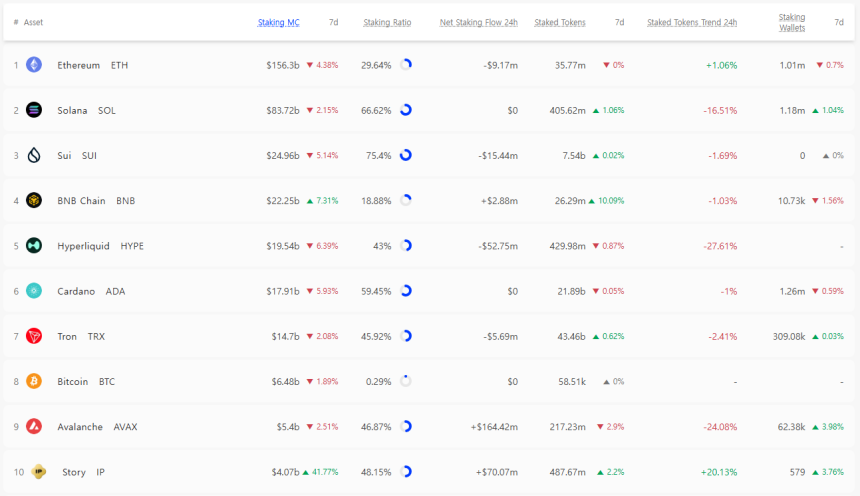Sort by Staked Tokens column header
This screenshot has height=496, width=860.
[560, 22]
